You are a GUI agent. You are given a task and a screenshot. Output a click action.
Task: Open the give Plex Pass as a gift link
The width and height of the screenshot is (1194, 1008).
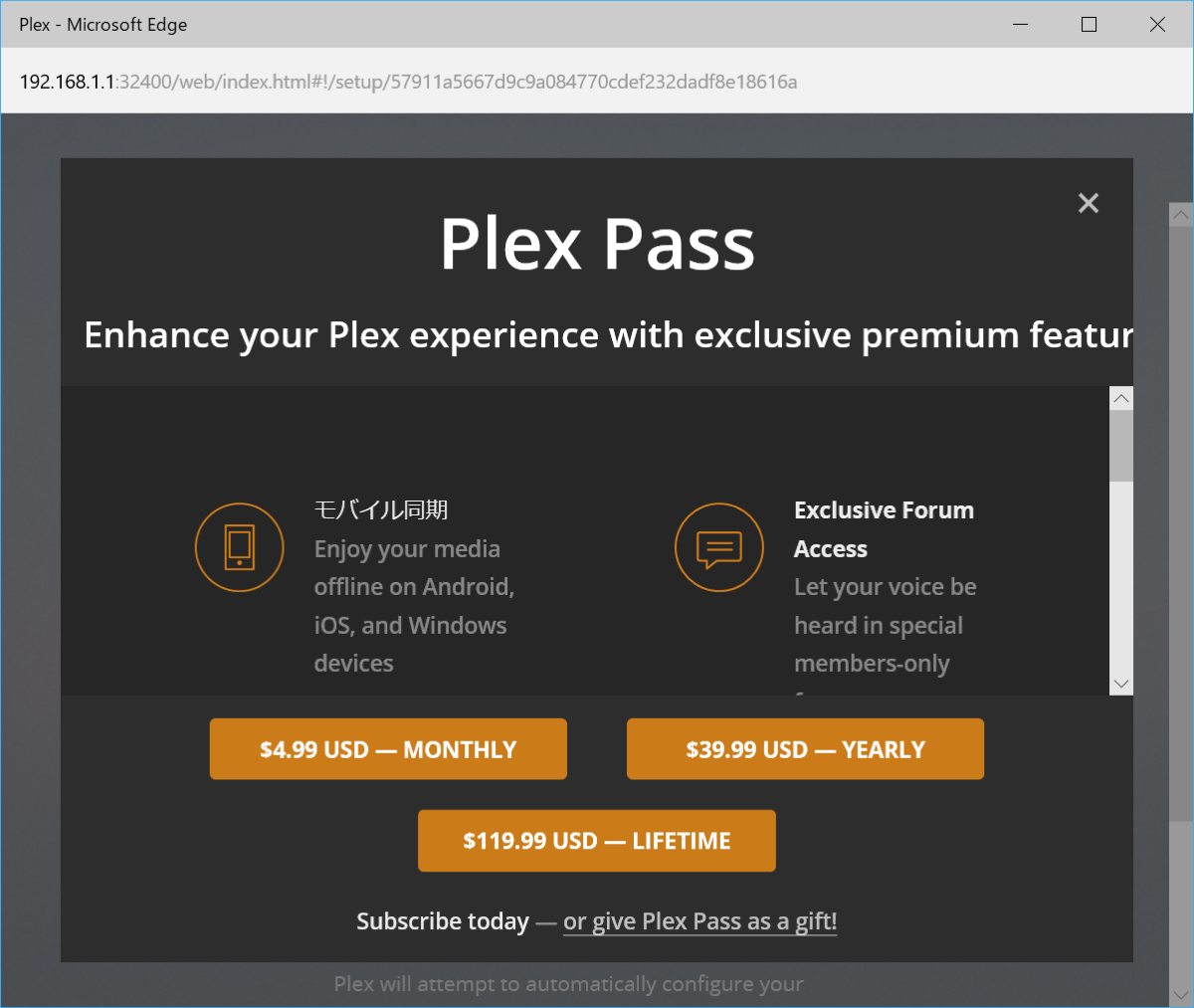pos(699,921)
